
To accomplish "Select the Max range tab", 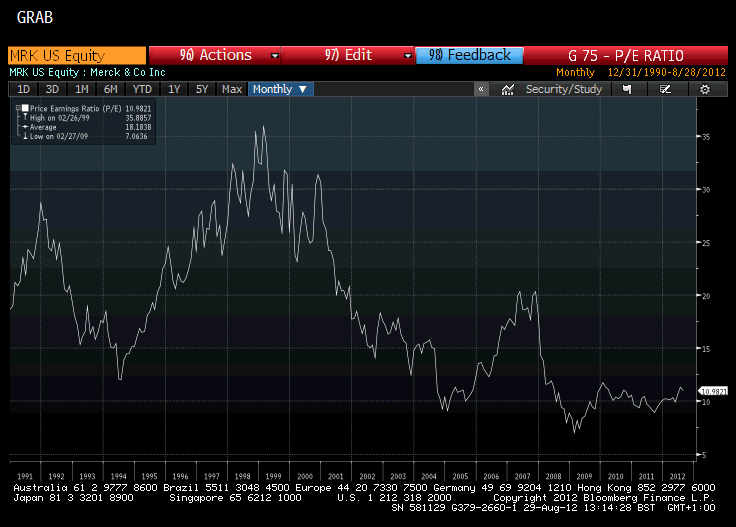I will click(x=232, y=89).
